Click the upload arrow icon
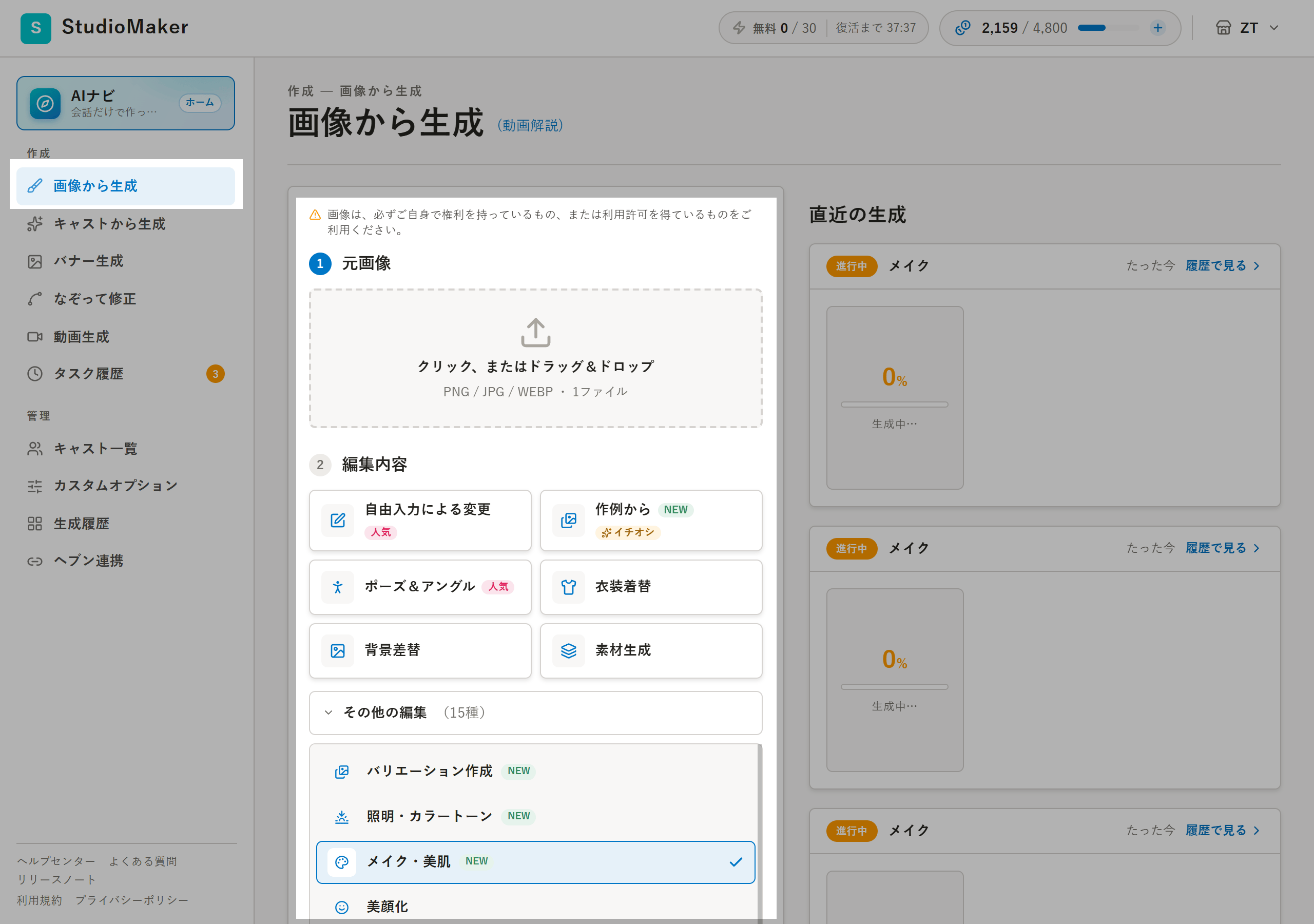Screen dimensions: 1314x924 tap(536, 333)
